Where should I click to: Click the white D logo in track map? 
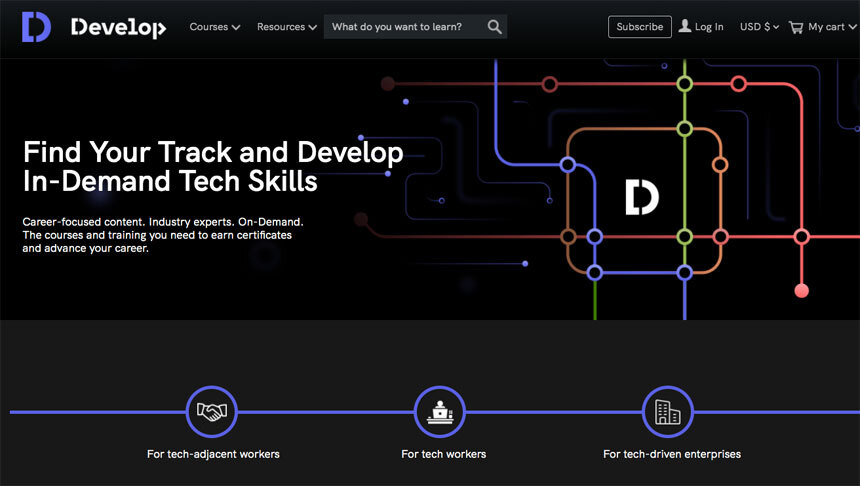pos(641,197)
